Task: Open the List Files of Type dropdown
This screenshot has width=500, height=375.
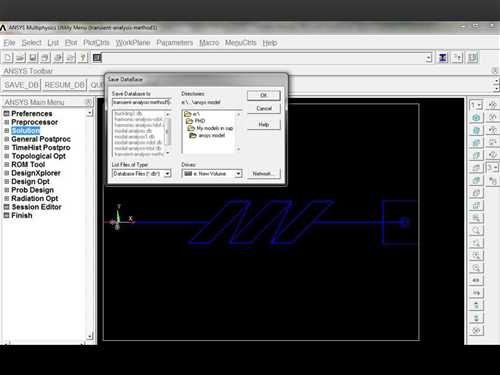Action: coord(168,173)
